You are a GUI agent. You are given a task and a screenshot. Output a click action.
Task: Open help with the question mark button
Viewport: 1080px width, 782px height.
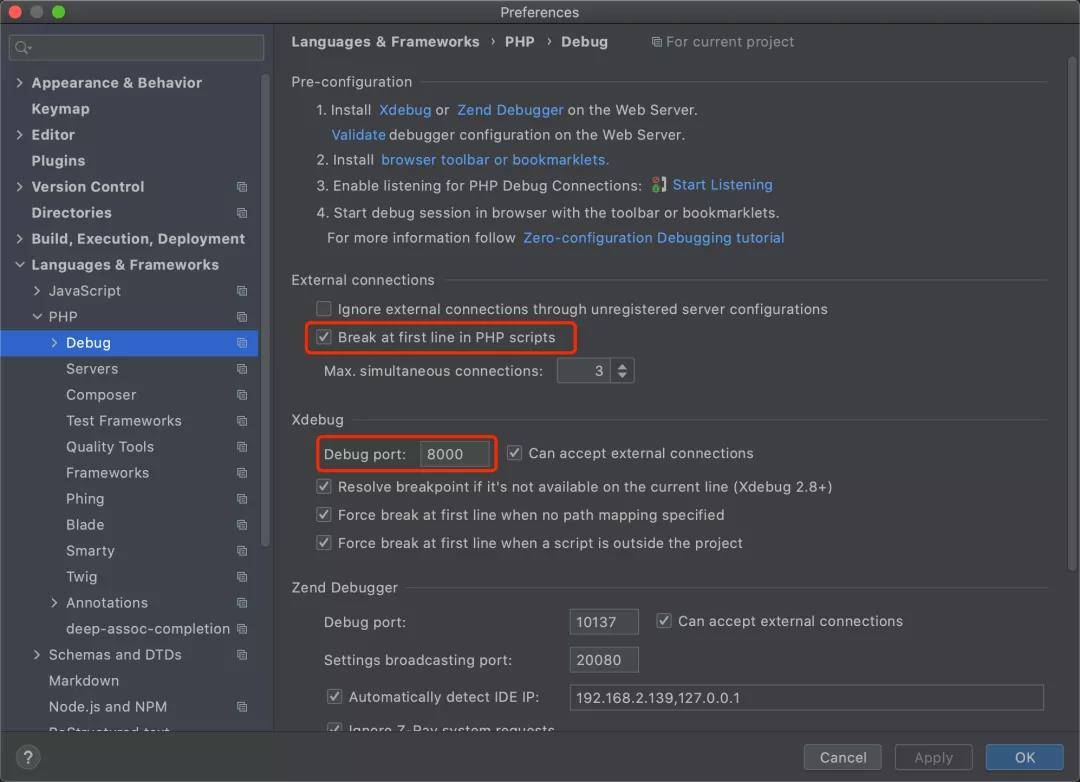point(28,758)
